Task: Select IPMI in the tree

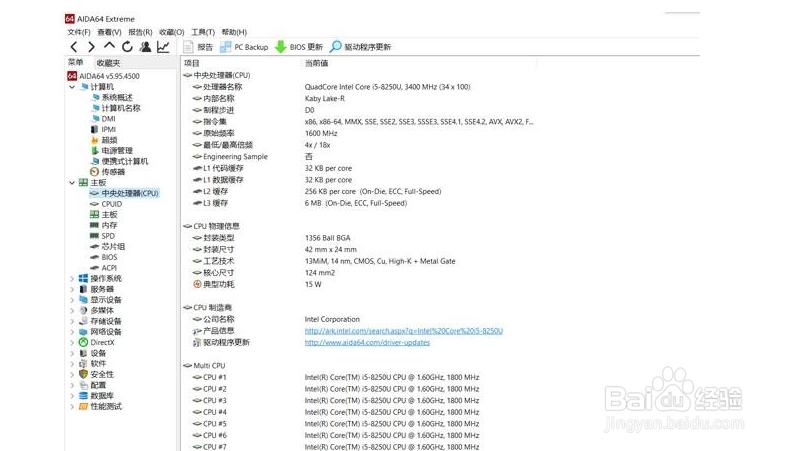Action: coord(103,129)
